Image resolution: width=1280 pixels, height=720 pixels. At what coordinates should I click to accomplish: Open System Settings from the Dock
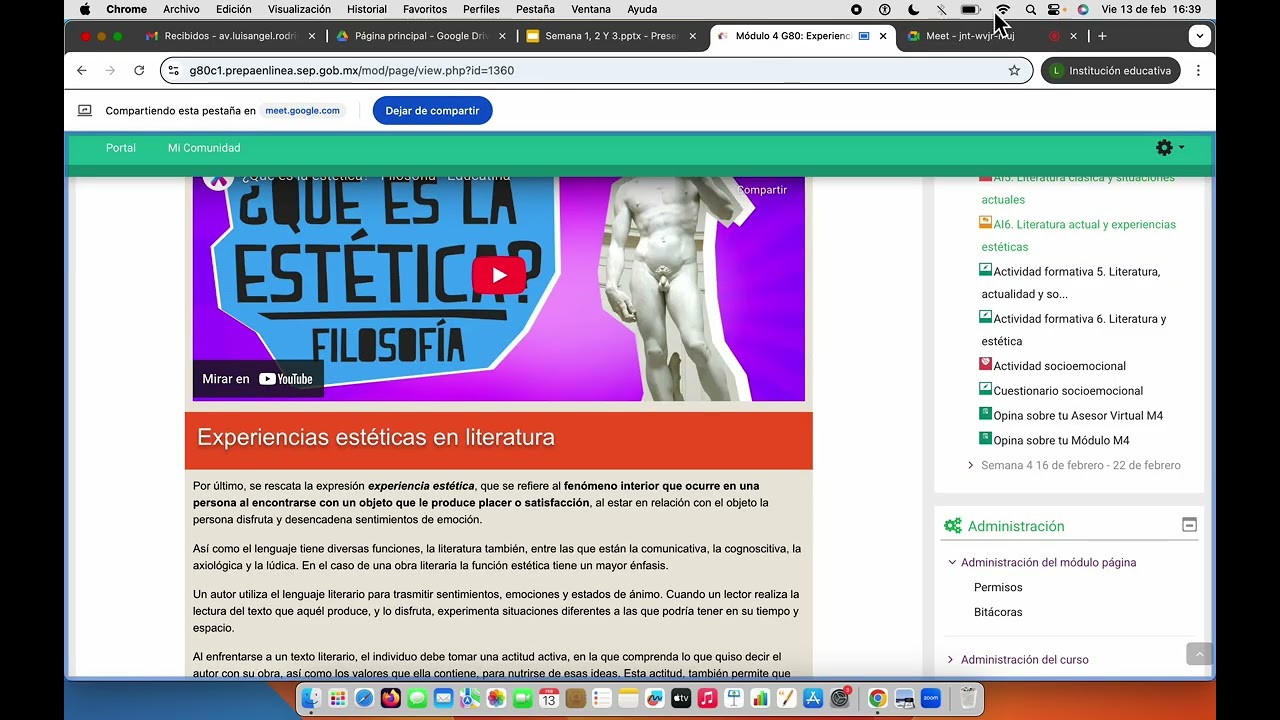click(x=840, y=699)
